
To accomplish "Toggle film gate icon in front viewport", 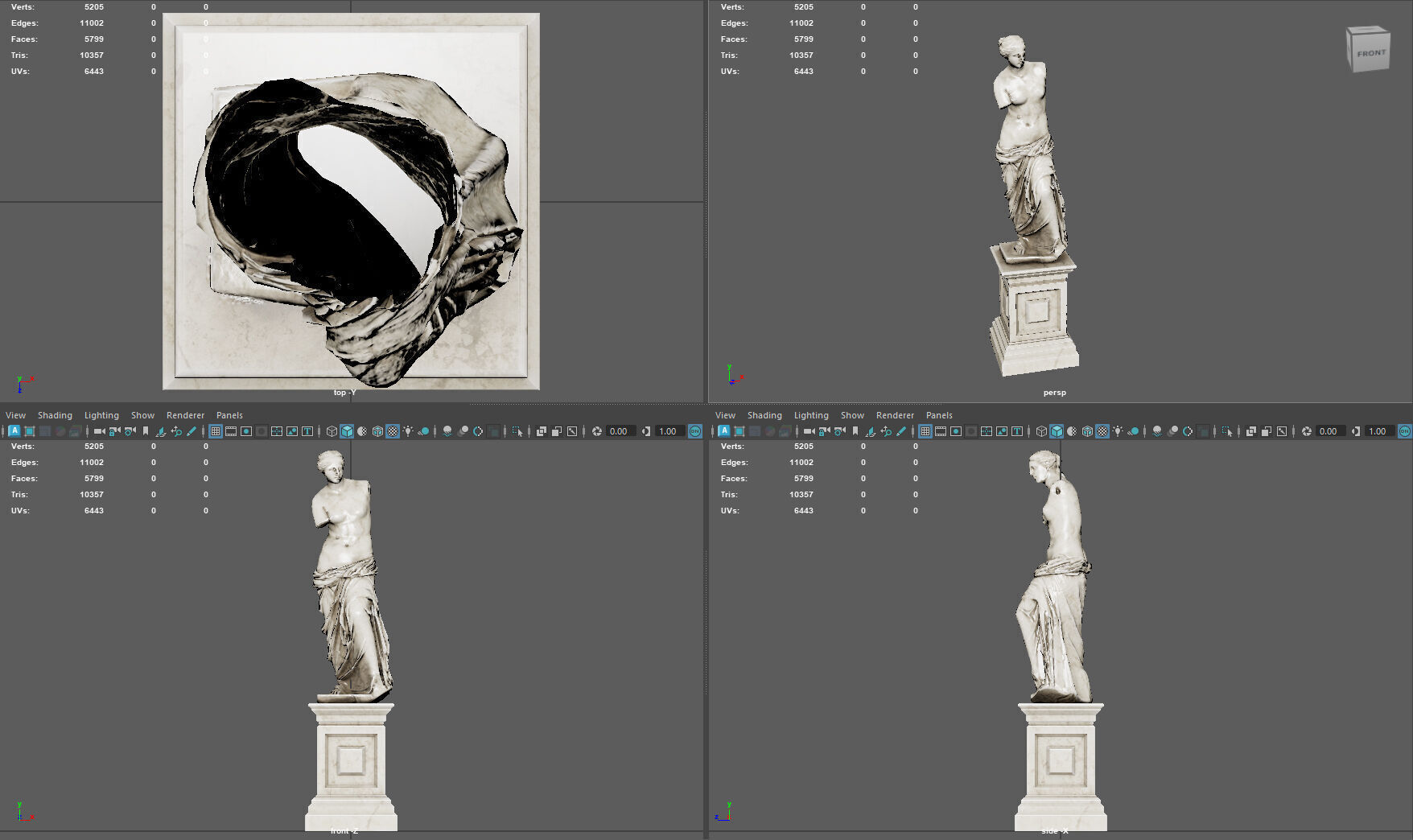I will coord(231,431).
